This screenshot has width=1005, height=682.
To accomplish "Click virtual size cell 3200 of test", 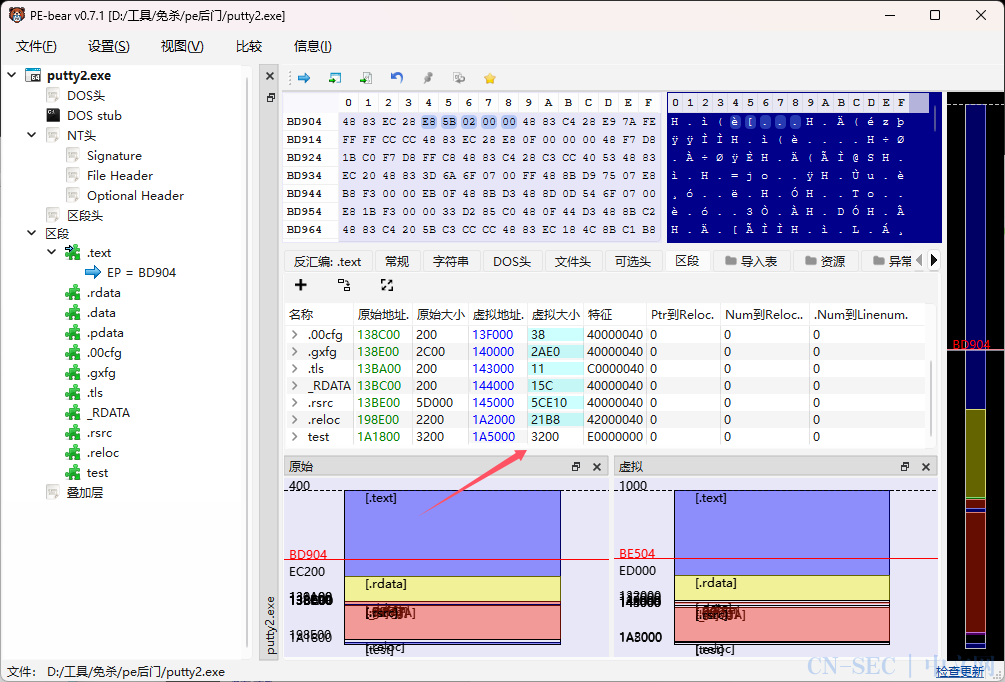I will coord(556,437).
